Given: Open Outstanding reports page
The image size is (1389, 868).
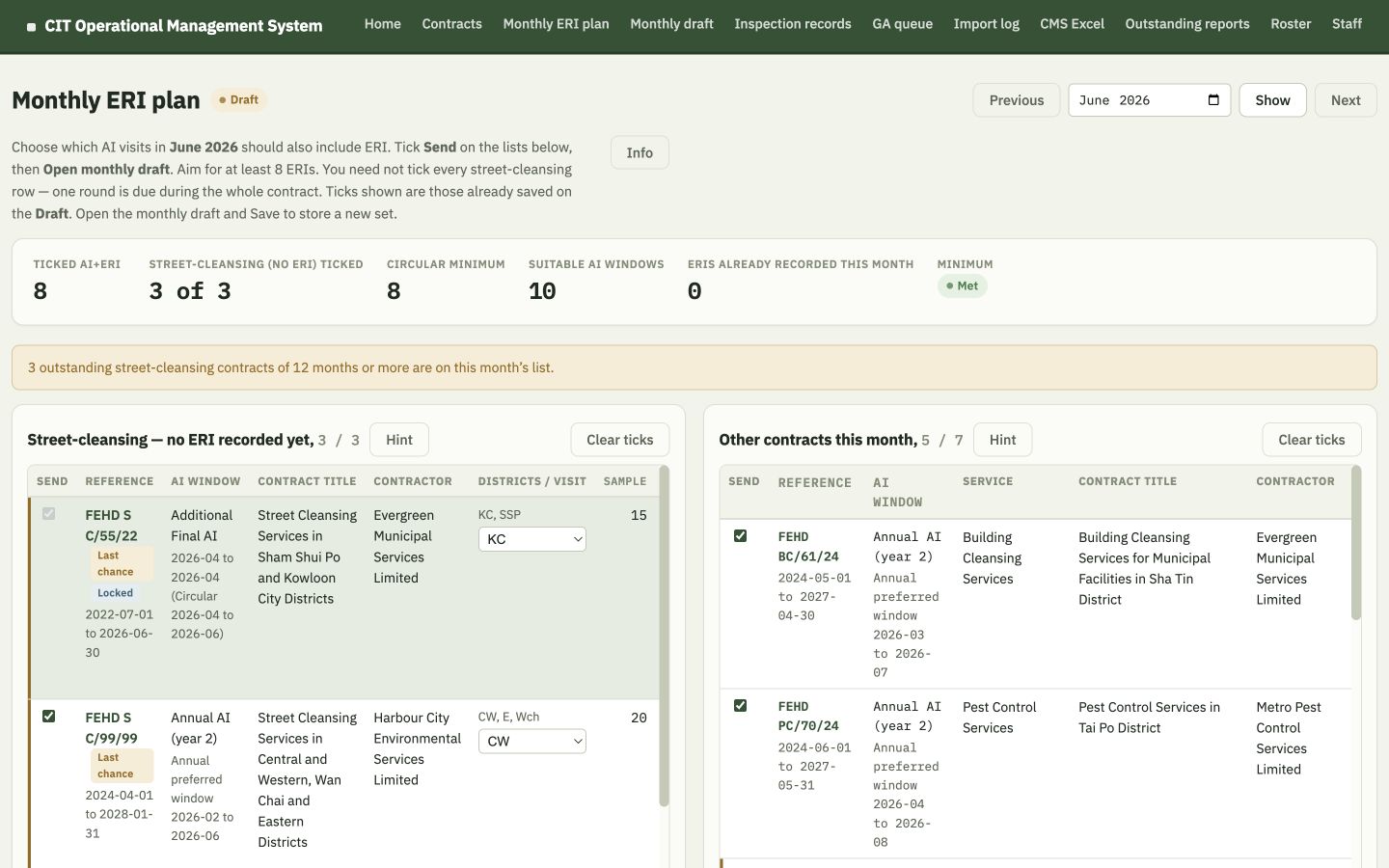Looking at the screenshot, I should pos(1186,24).
